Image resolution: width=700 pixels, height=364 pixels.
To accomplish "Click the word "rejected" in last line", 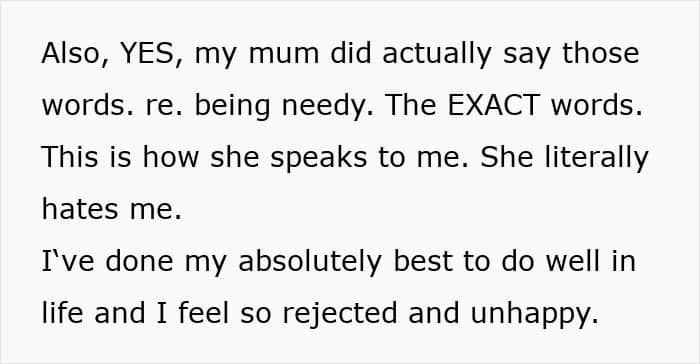I will pos(340,314).
